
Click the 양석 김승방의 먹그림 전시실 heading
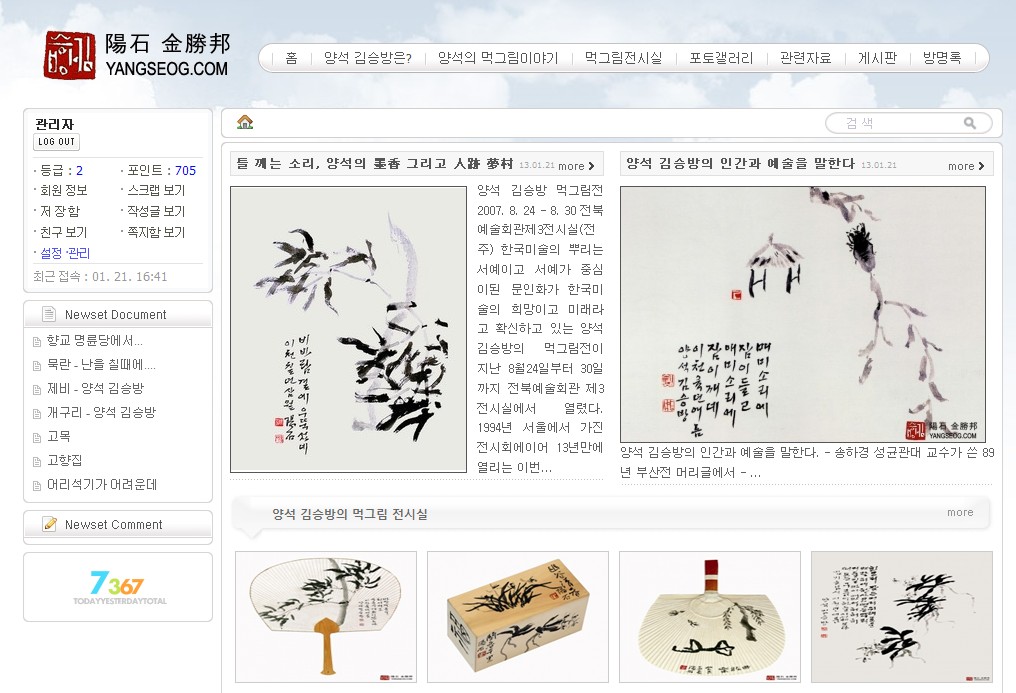350,514
